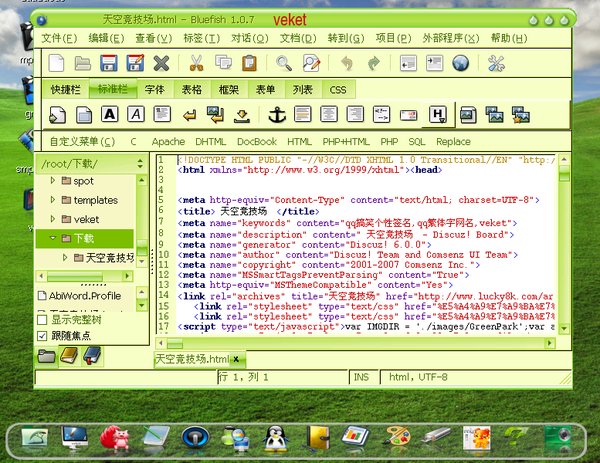Click the Bold 'A' formatting icon
This screenshot has width=600, height=463.
(109, 115)
